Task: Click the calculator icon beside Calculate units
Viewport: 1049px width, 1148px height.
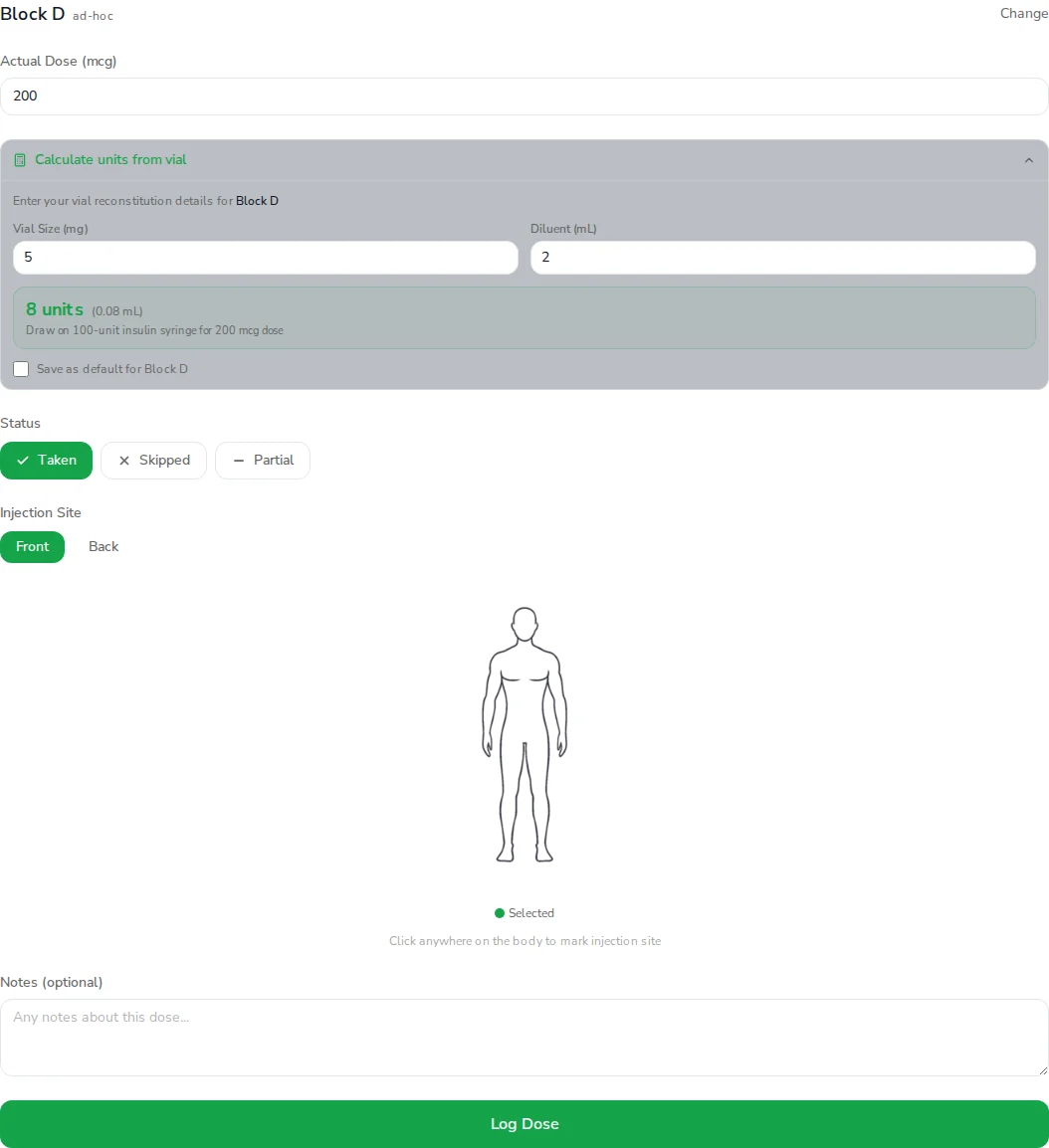Action: click(20, 159)
